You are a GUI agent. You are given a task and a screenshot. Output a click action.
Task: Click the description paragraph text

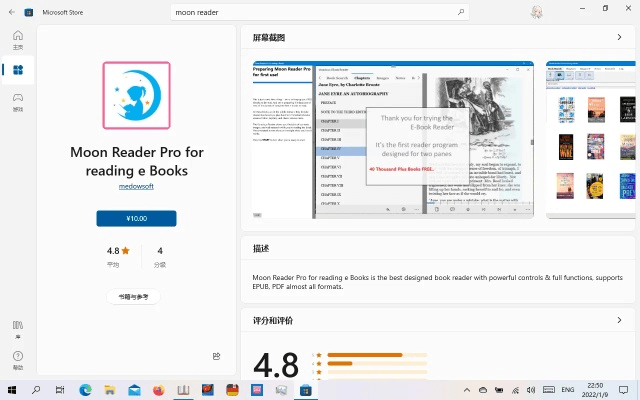pyautogui.click(x=437, y=282)
